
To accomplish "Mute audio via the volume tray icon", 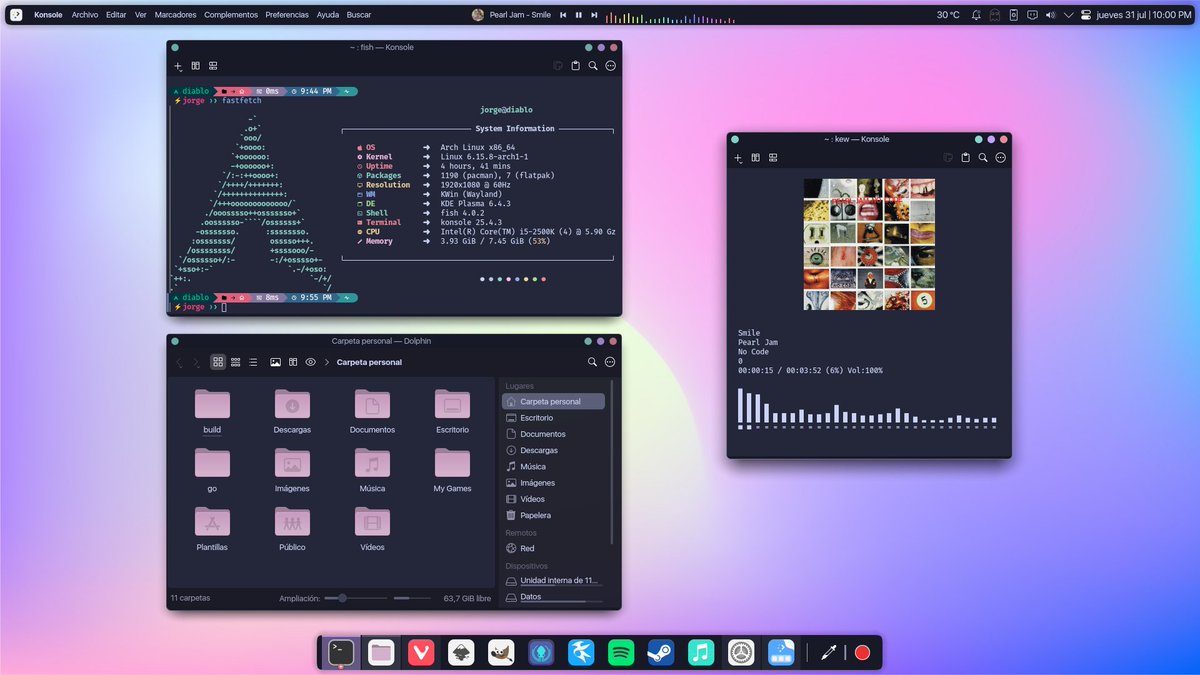I will click(x=1050, y=14).
